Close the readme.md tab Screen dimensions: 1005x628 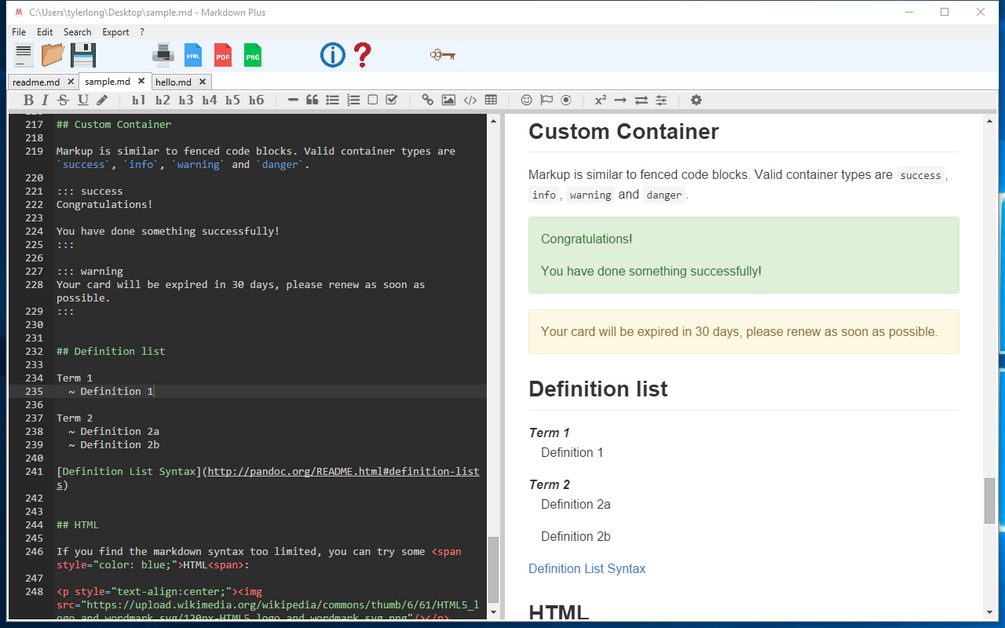[x=71, y=82]
